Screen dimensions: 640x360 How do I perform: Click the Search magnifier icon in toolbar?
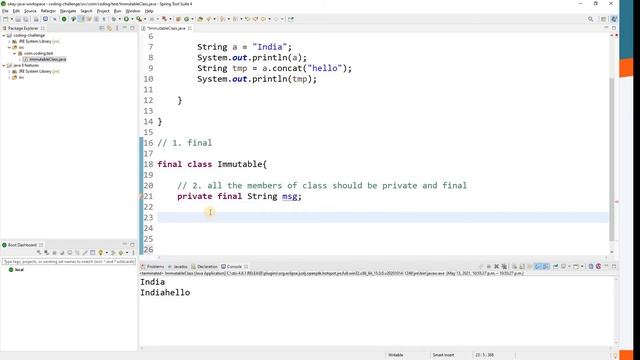coord(591,19)
